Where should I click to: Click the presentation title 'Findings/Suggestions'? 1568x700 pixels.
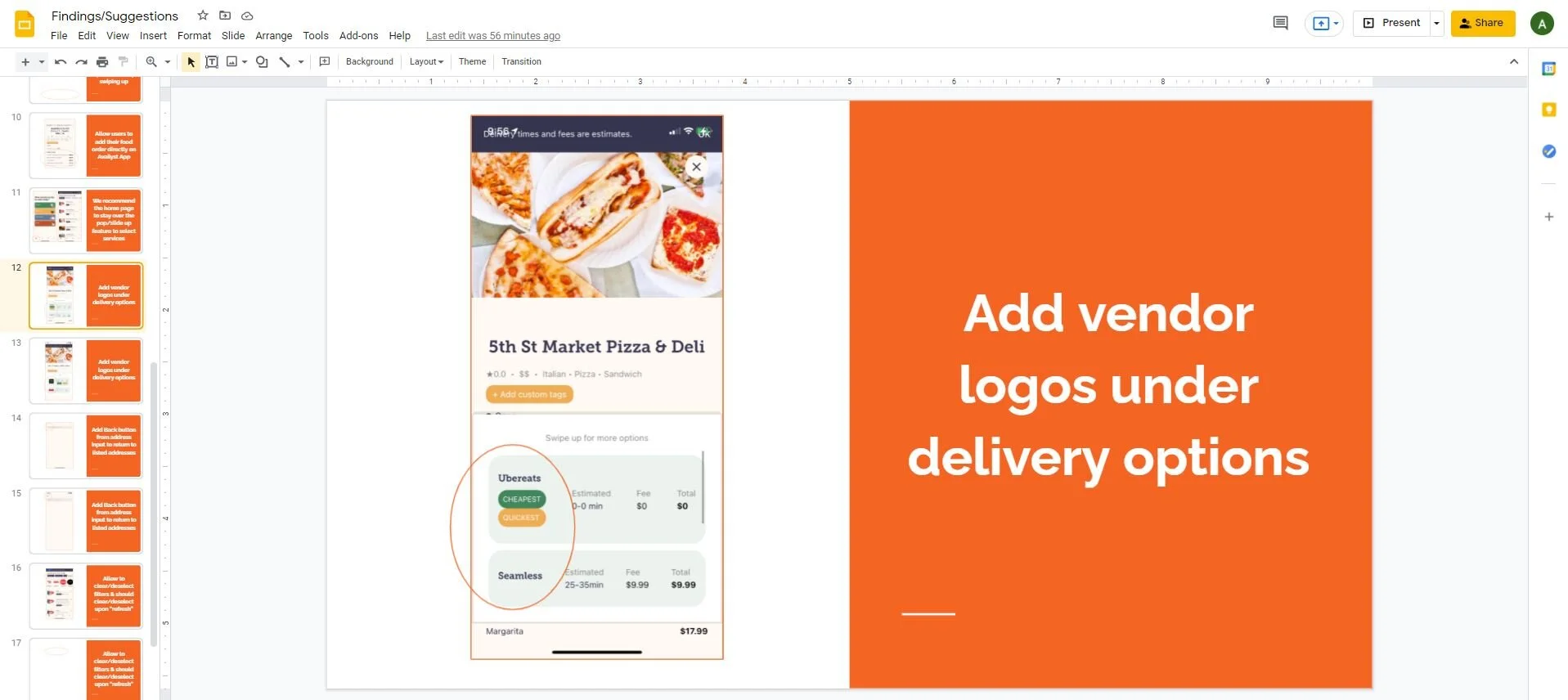(115, 16)
